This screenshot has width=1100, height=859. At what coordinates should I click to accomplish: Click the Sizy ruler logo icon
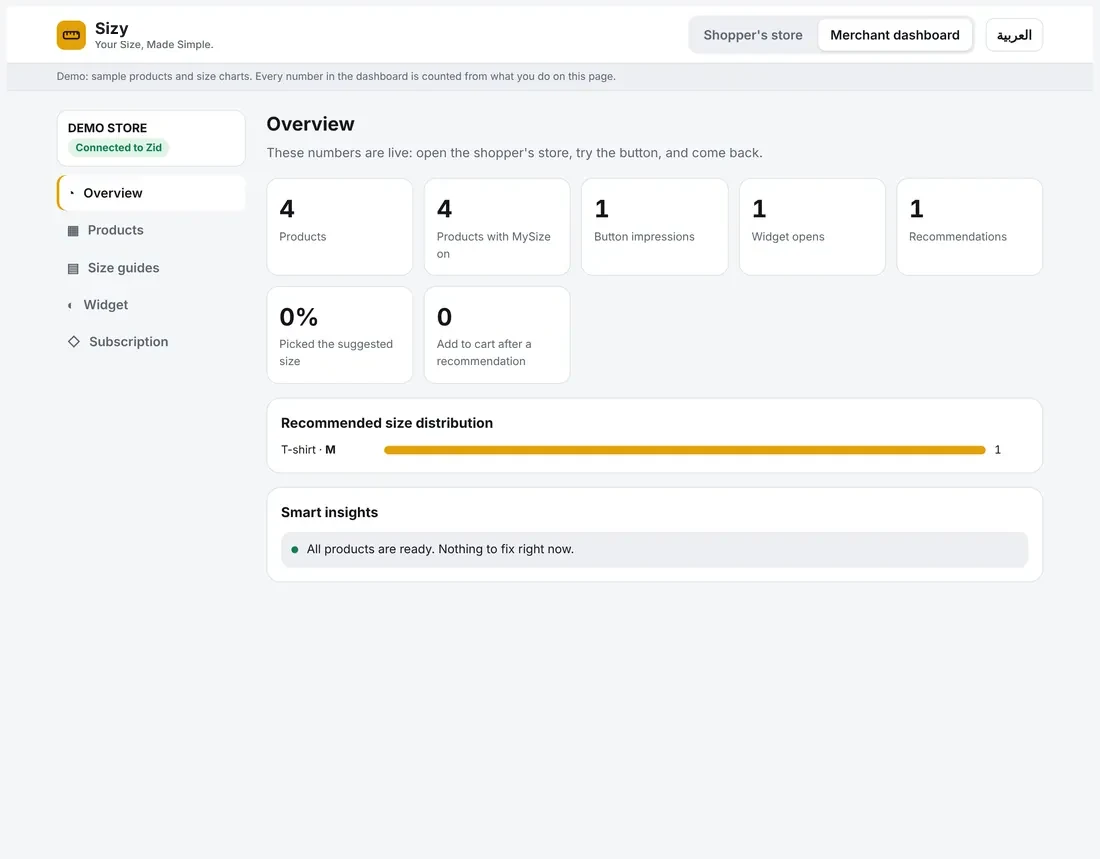[x=71, y=35]
